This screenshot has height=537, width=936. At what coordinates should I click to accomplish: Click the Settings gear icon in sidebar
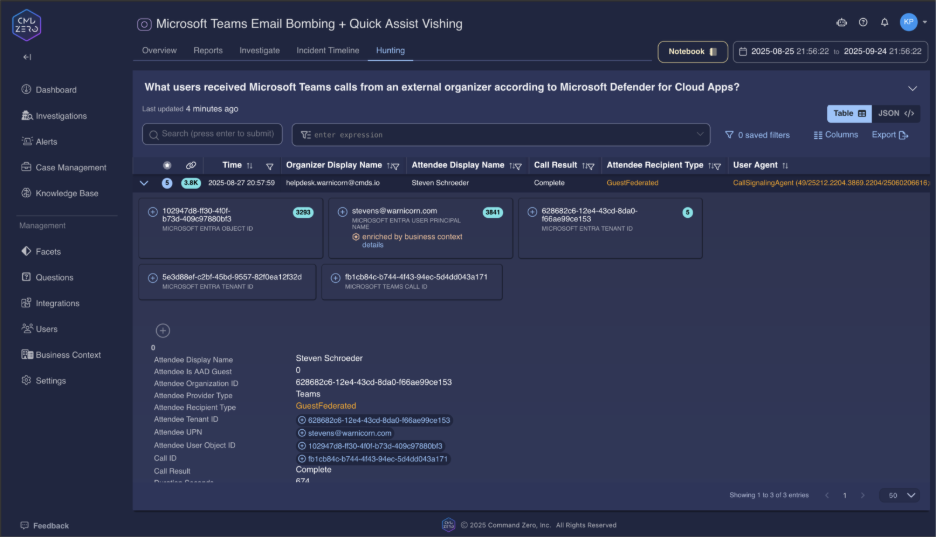pyautogui.click(x=26, y=380)
